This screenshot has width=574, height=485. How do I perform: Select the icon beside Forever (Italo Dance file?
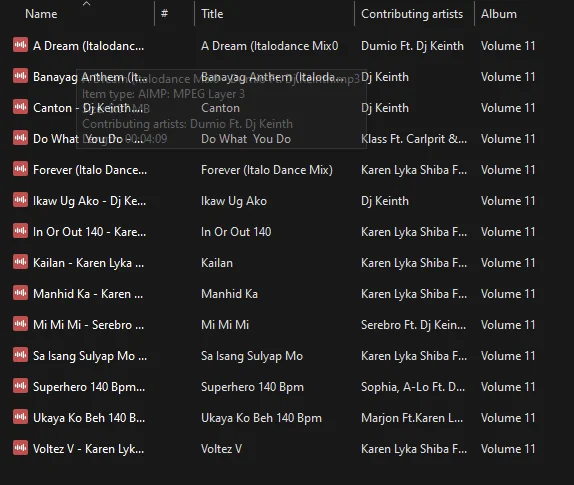20,169
